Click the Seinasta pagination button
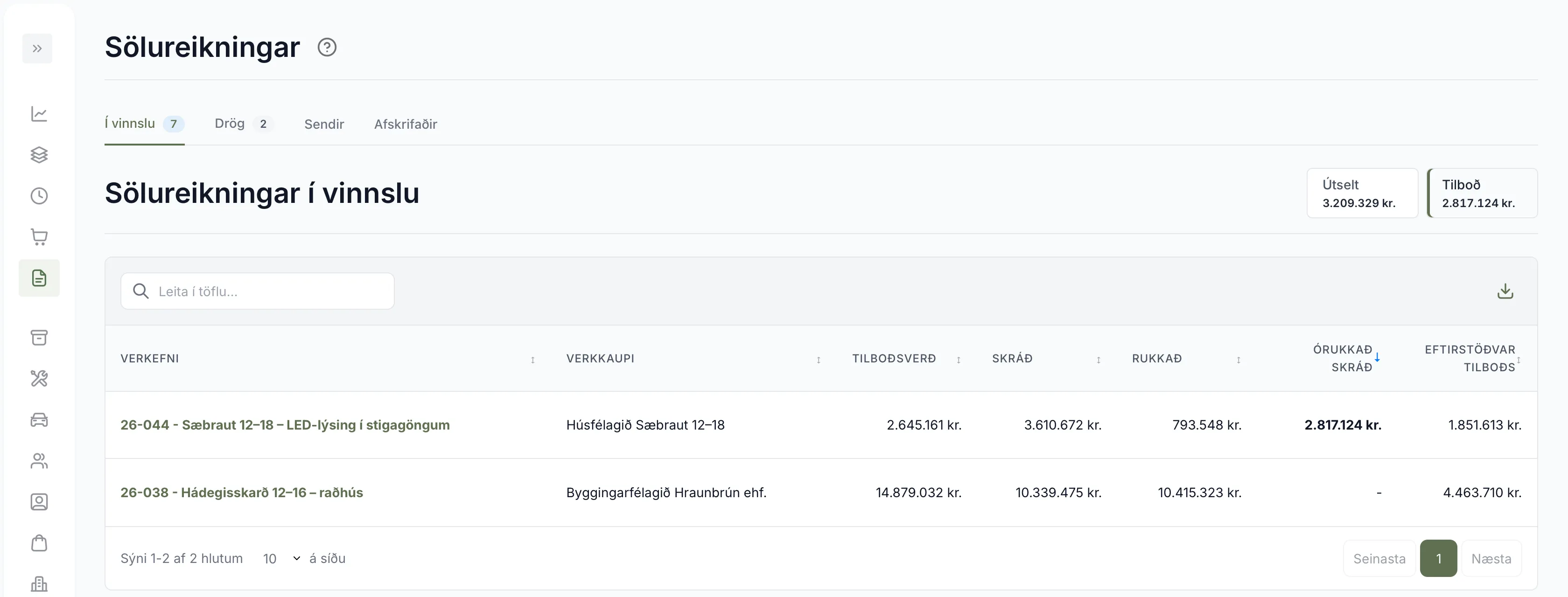Screen dimensions: 1568x597 click(1379, 559)
